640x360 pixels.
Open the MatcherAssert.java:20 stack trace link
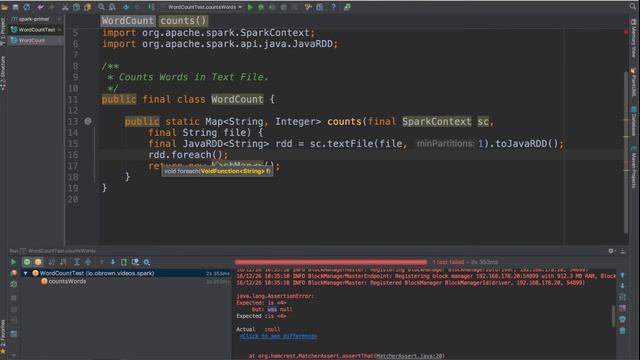pyautogui.click(x=409, y=356)
